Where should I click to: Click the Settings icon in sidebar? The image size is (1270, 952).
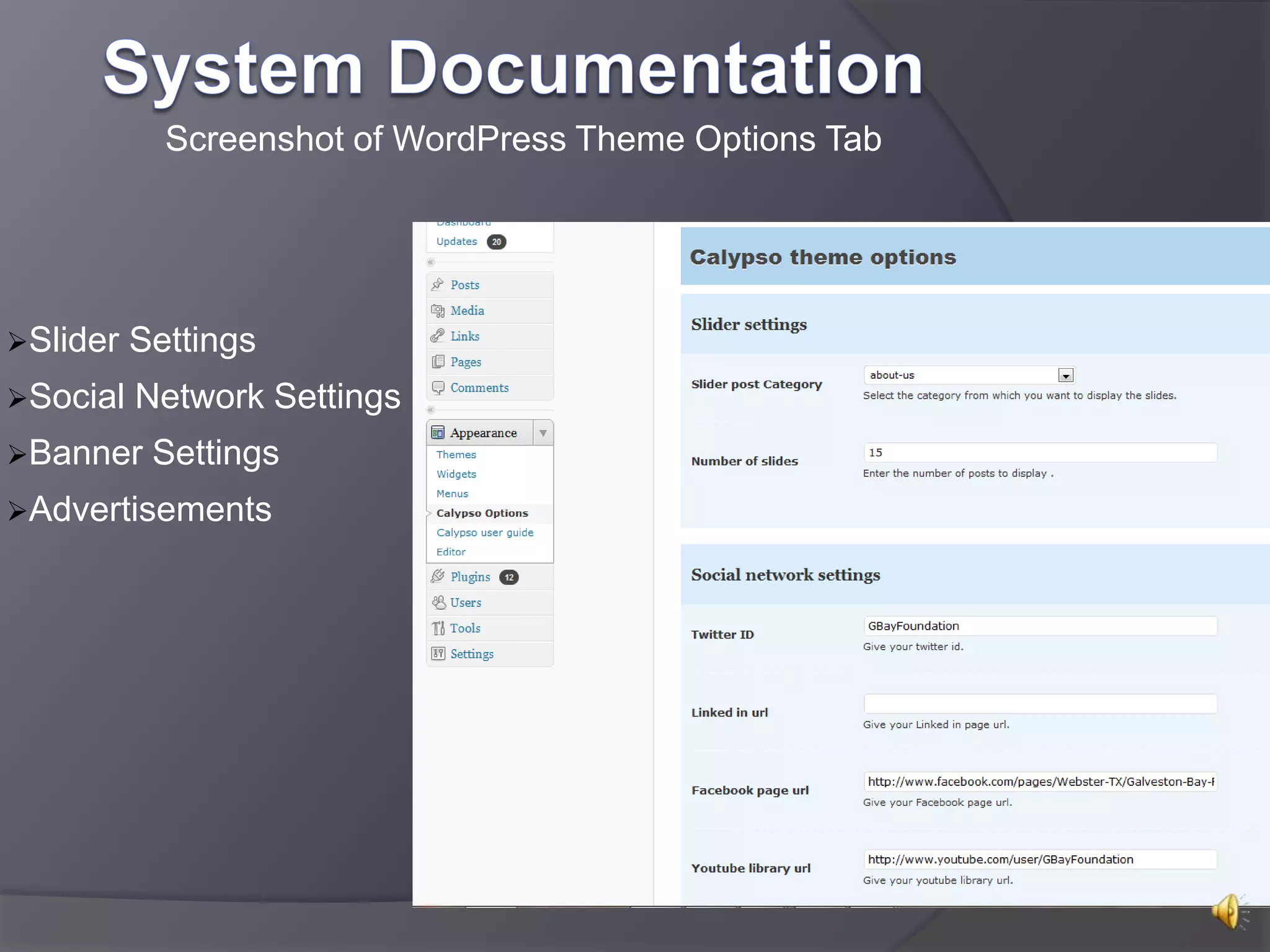tap(438, 654)
